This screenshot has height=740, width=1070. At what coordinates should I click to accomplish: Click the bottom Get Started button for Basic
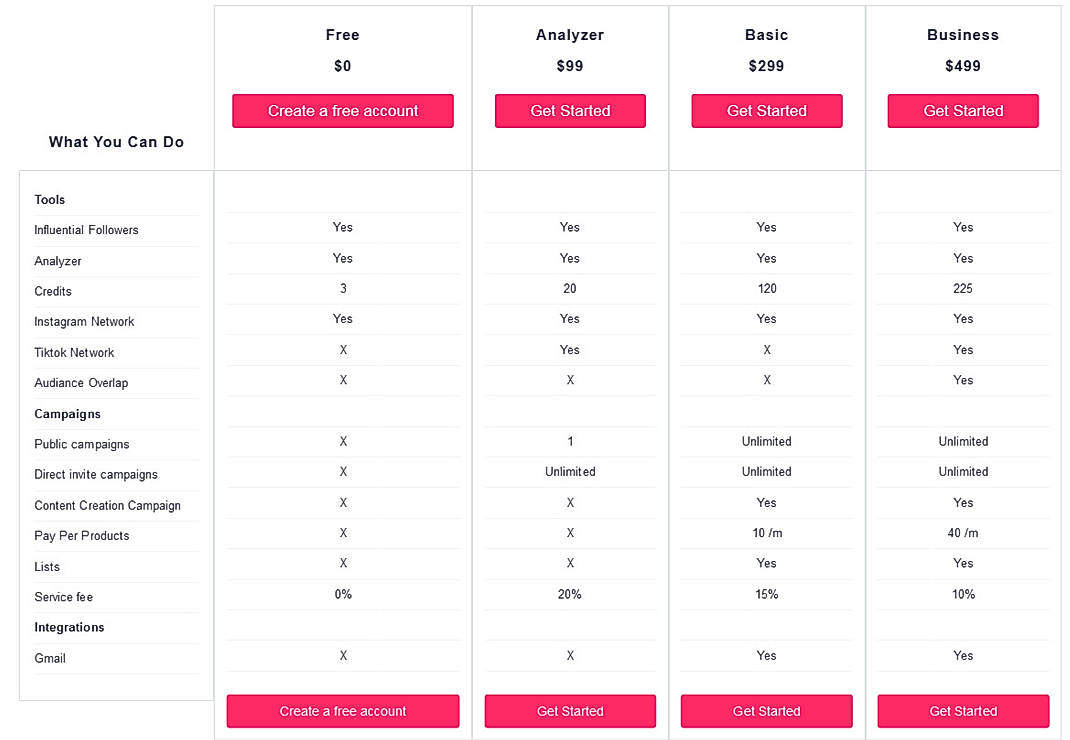[766, 711]
